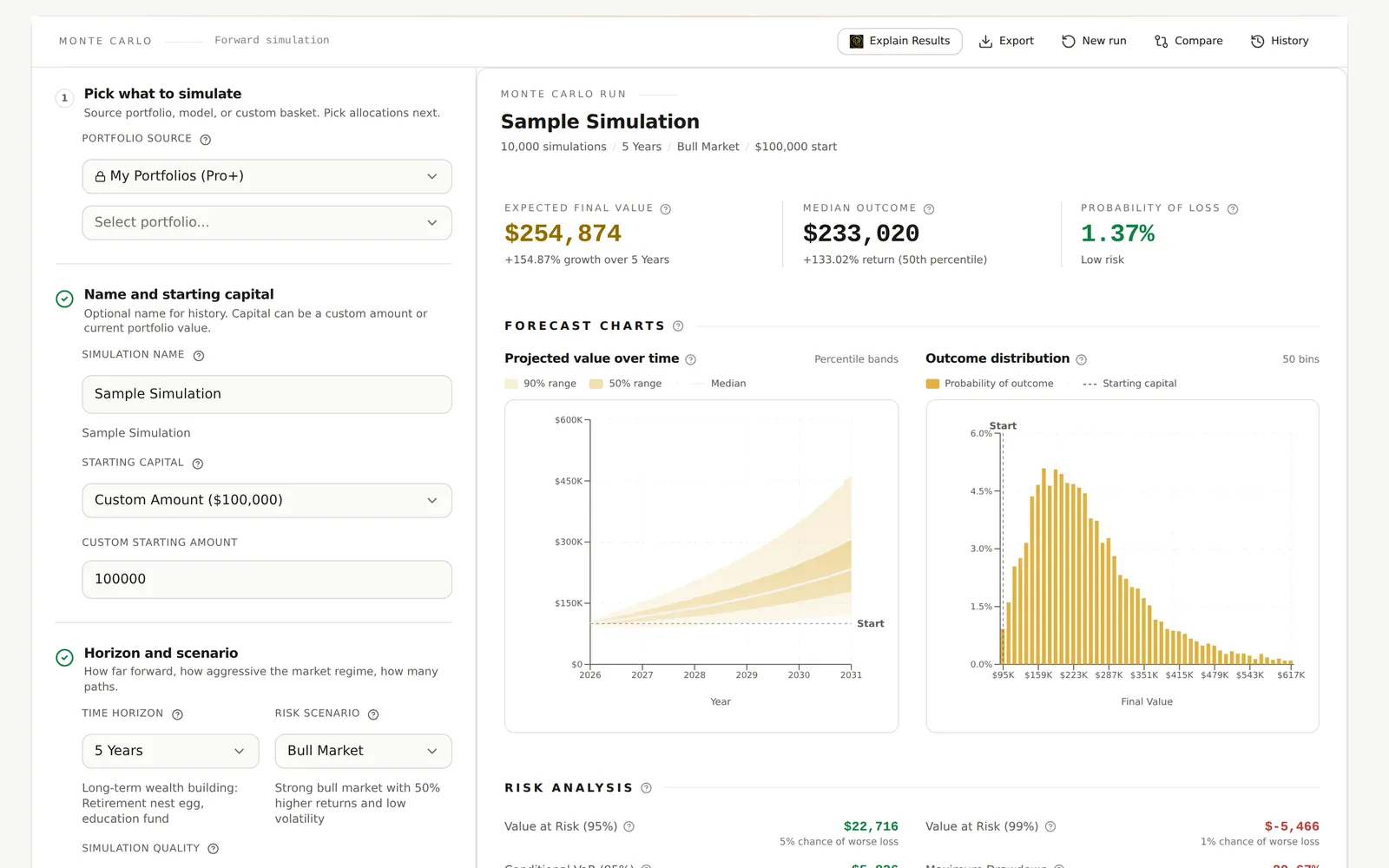Change the 5 Years time horizon dropdown

point(170,751)
